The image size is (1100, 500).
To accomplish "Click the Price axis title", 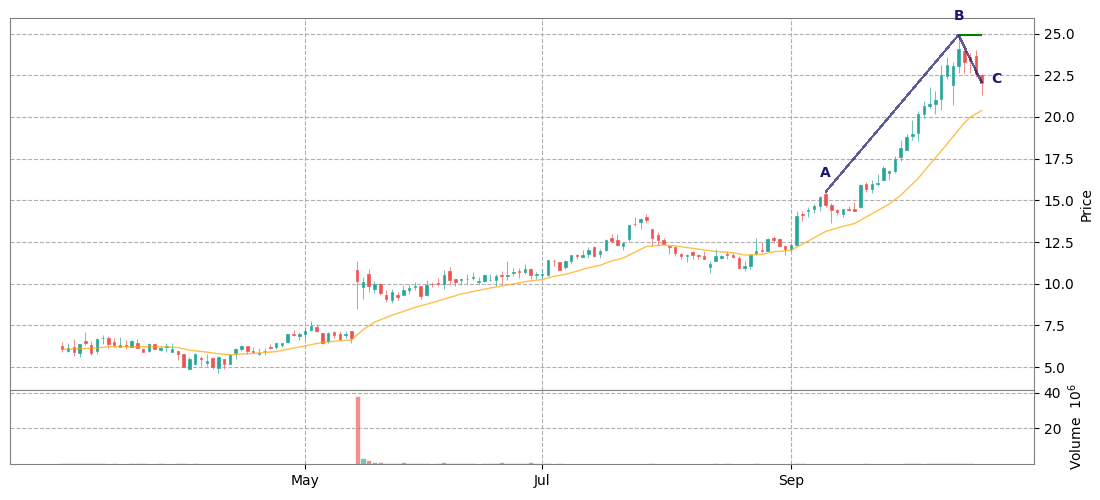I will point(1086,205).
